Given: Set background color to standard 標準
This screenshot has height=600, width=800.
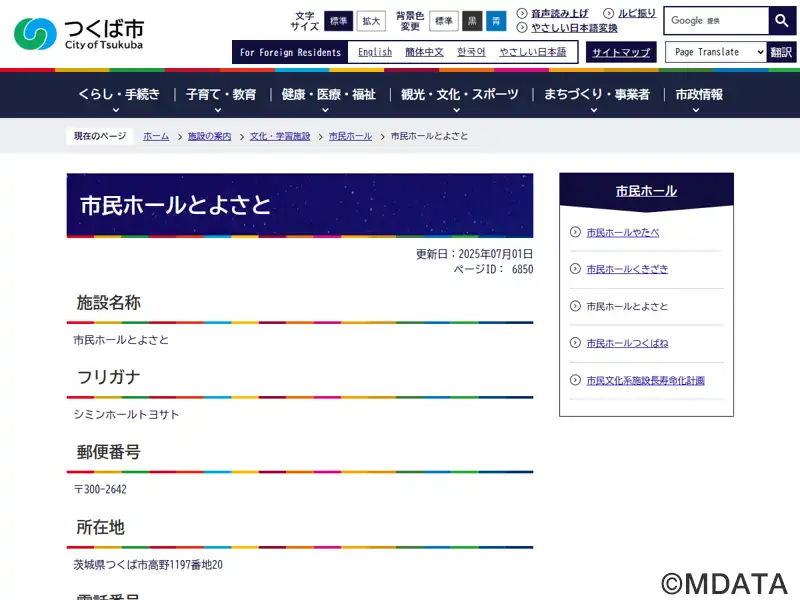Looking at the screenshot, I should 443,21.
